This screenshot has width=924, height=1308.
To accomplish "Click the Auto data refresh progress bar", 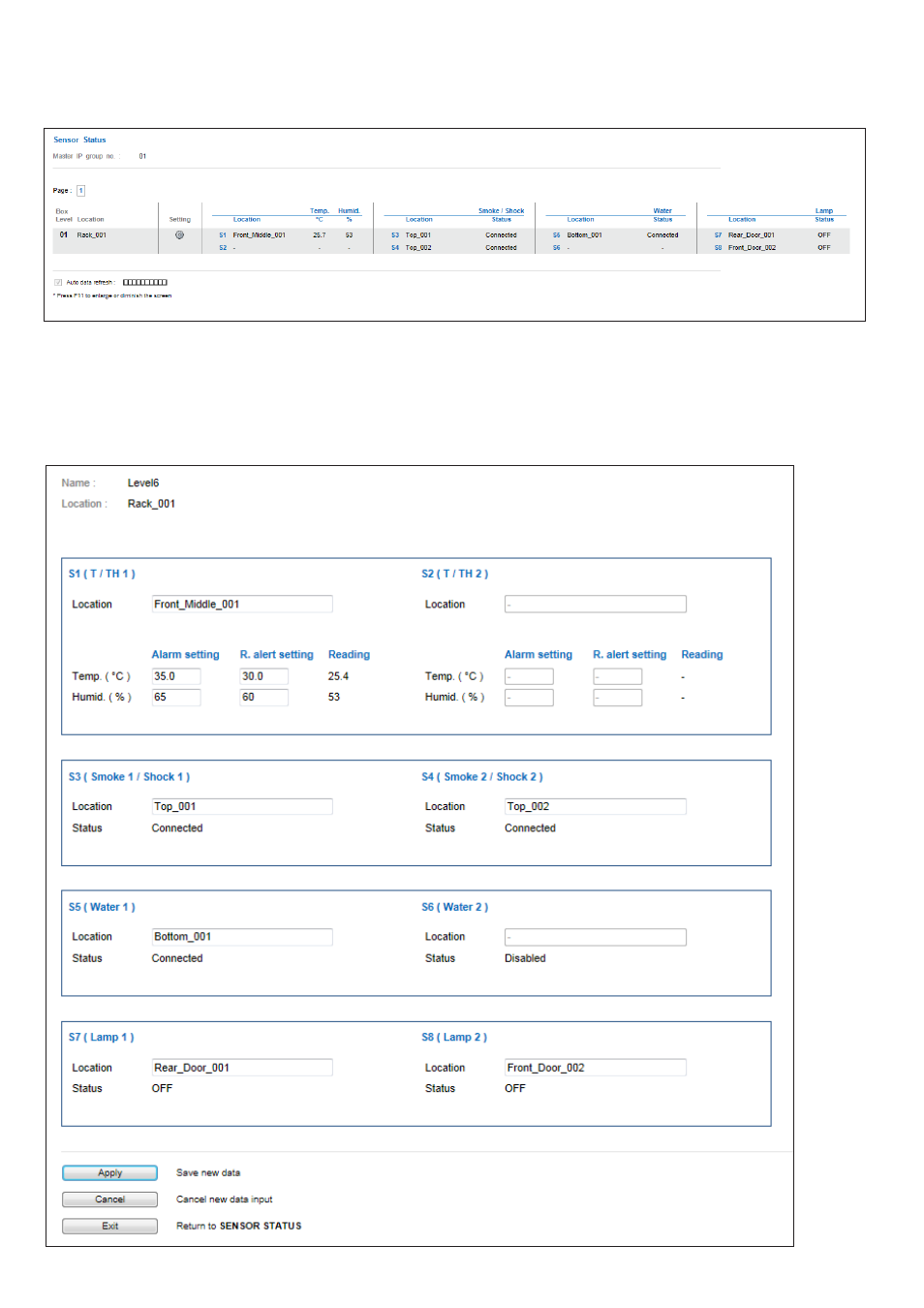I will (x=145, y=282).
